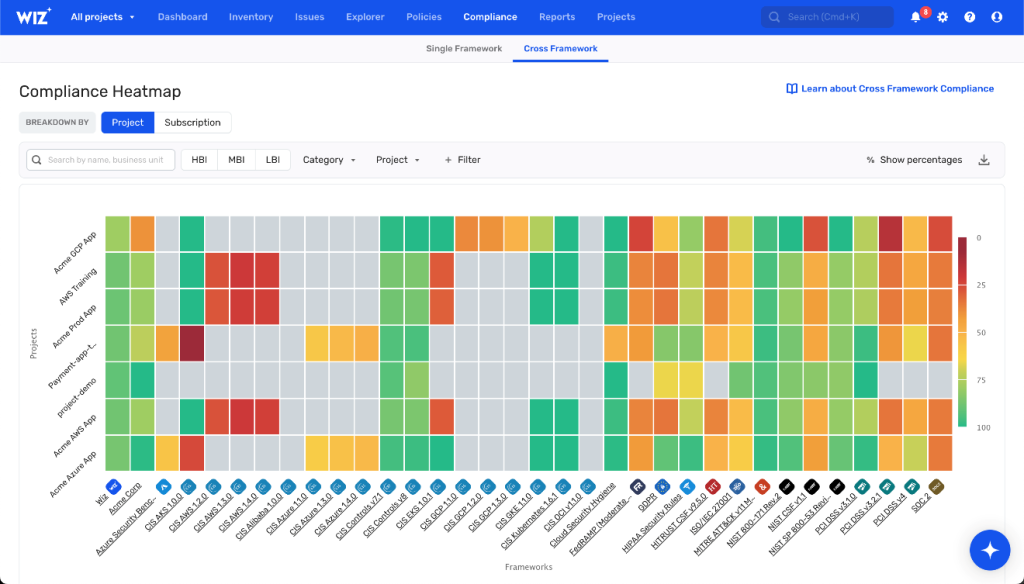
Task: Click the NIST CSF v1.1 framework icon
Action: [812, 487]
